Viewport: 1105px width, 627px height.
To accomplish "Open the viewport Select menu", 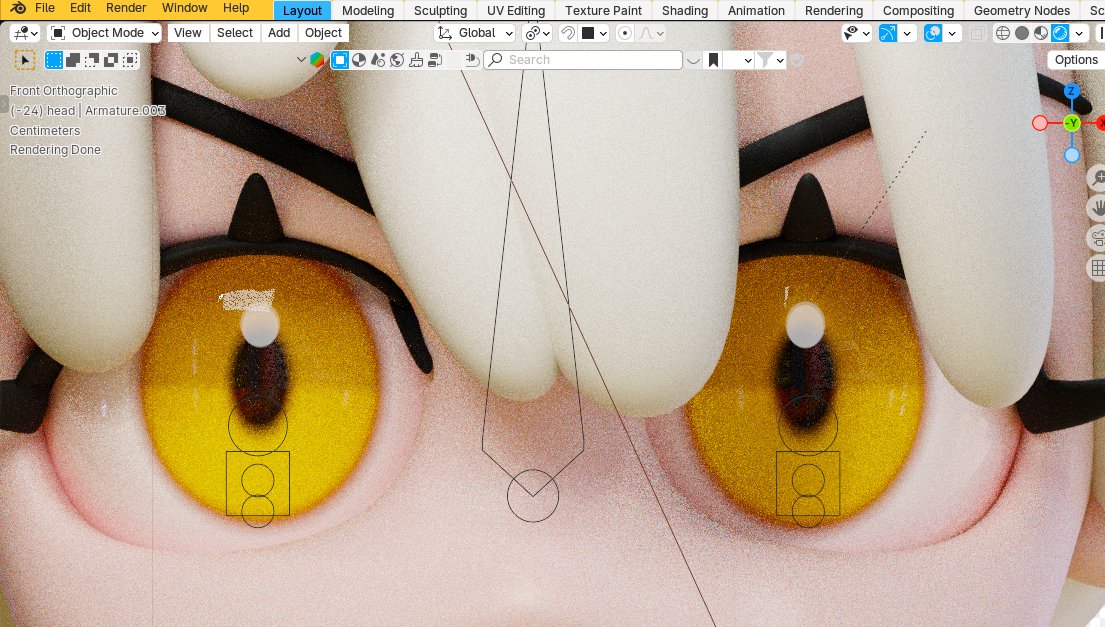I will tap(235, 33).
